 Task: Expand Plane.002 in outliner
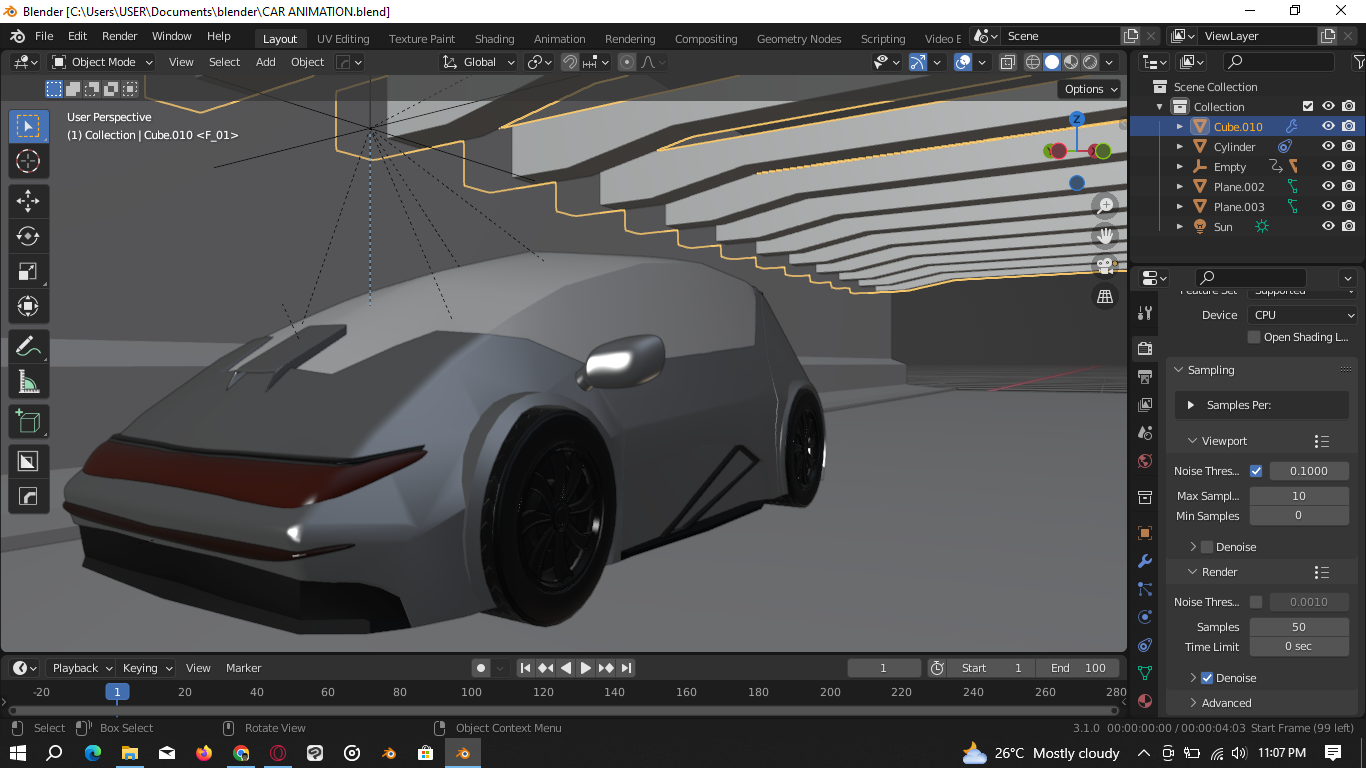1180,187
